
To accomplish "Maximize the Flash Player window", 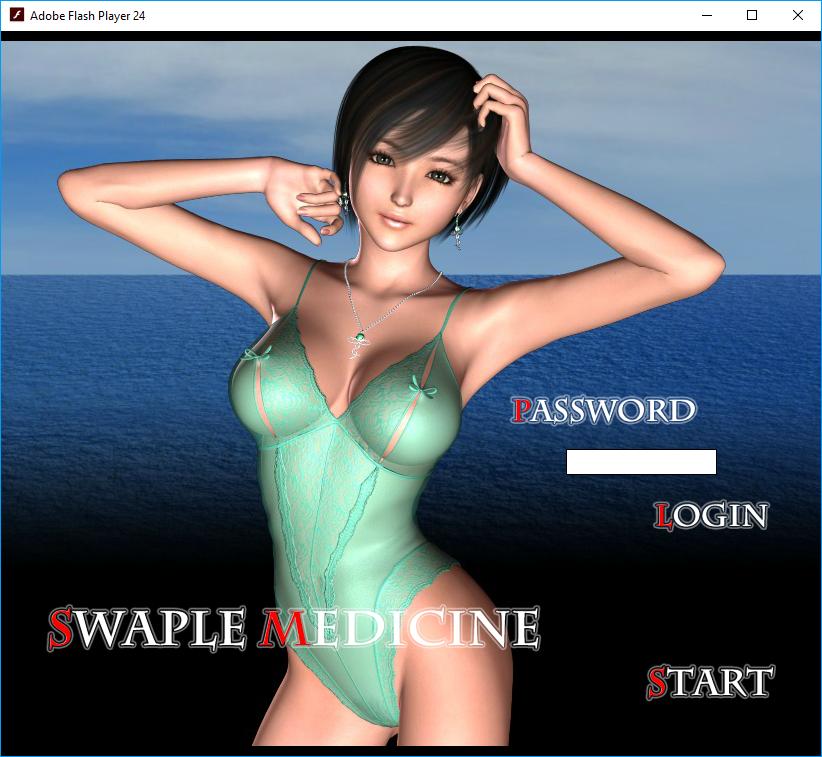I will coord(752,15).
